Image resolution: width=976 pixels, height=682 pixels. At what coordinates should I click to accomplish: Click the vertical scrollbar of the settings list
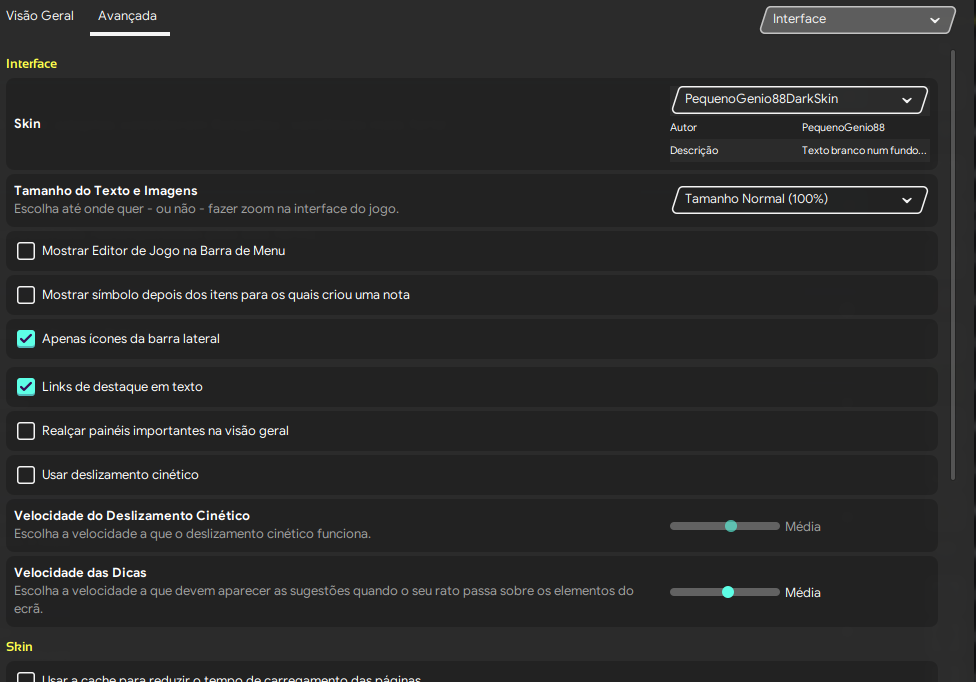pyautogui.click(x=952, y=264)
